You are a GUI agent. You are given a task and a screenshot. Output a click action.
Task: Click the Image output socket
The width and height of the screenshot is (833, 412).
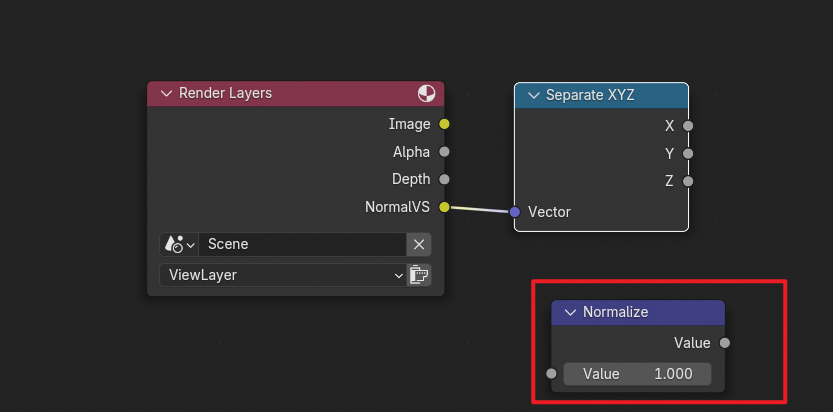coord(444,124)
